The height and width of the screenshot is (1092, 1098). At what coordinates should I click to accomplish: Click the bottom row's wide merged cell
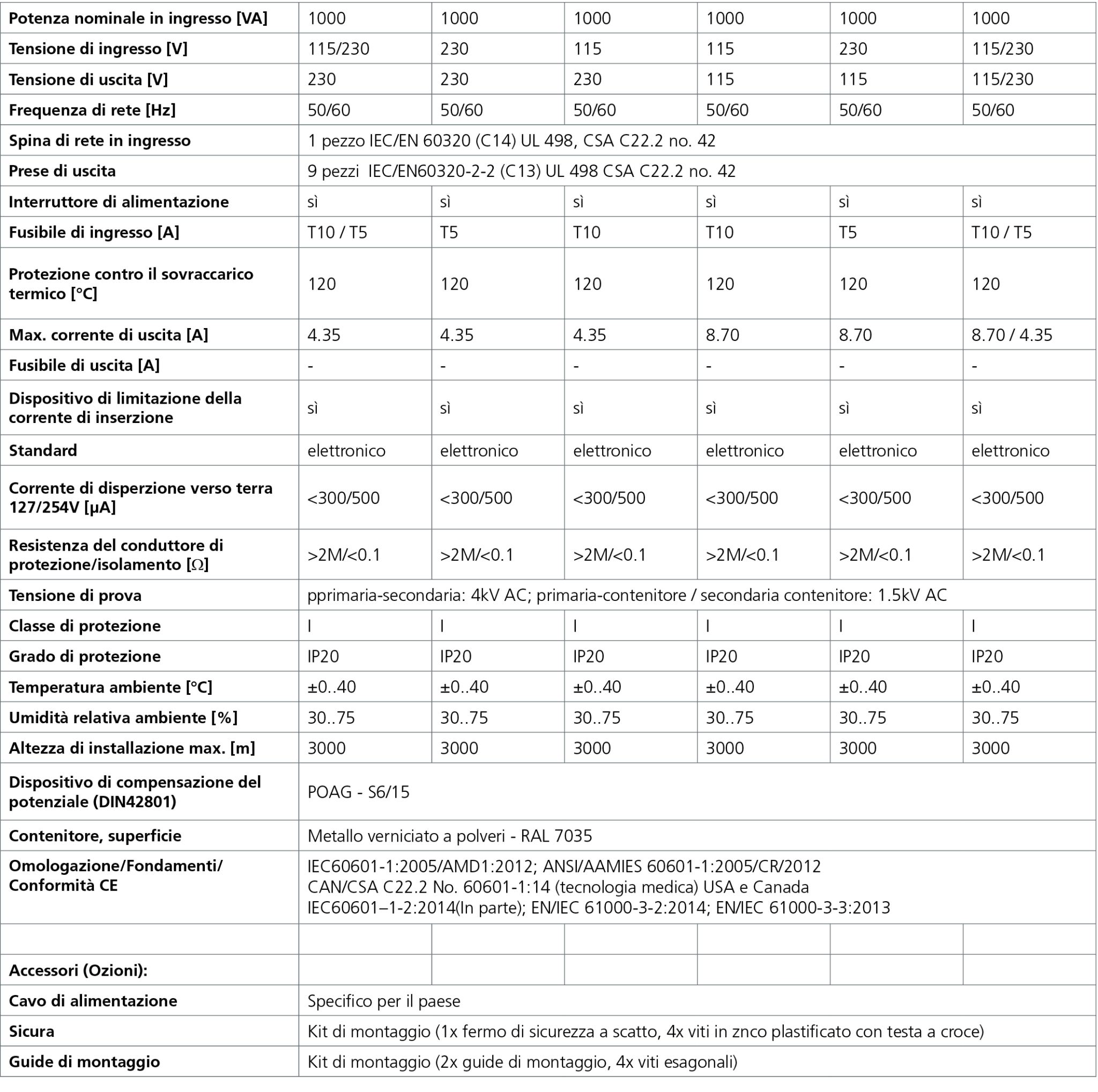click(x=697, y=1061)
